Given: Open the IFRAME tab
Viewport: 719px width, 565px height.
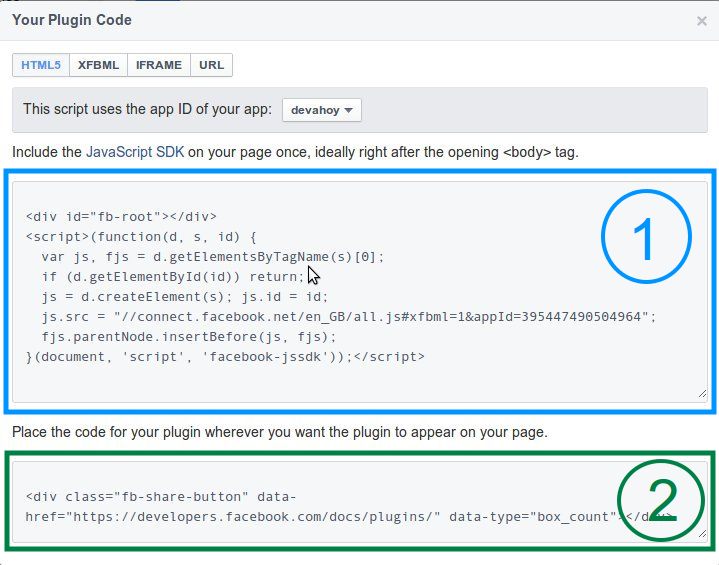Looking at the screenshot, I should (159, 65).
